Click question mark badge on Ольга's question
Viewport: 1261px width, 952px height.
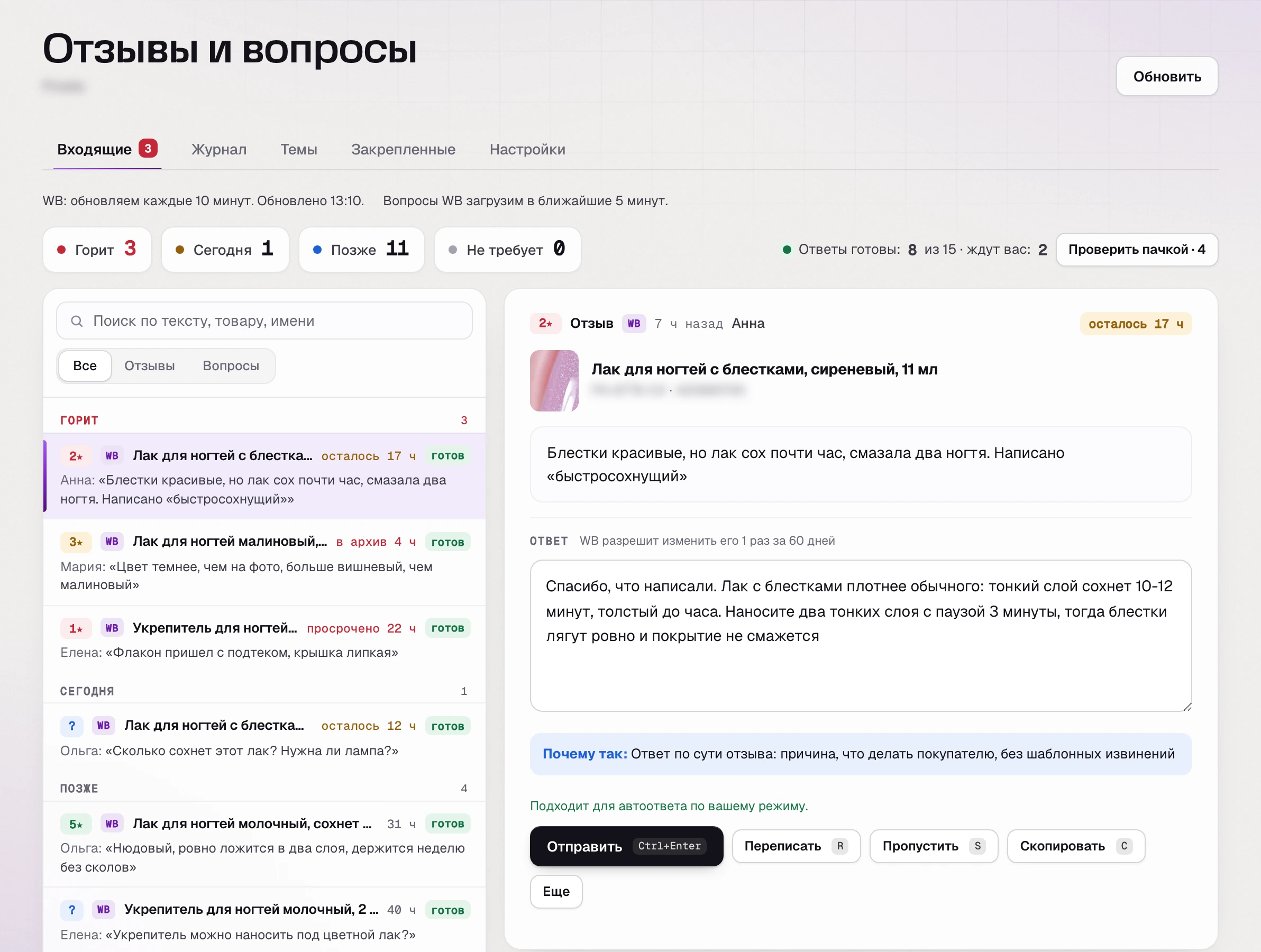[72, 726]
